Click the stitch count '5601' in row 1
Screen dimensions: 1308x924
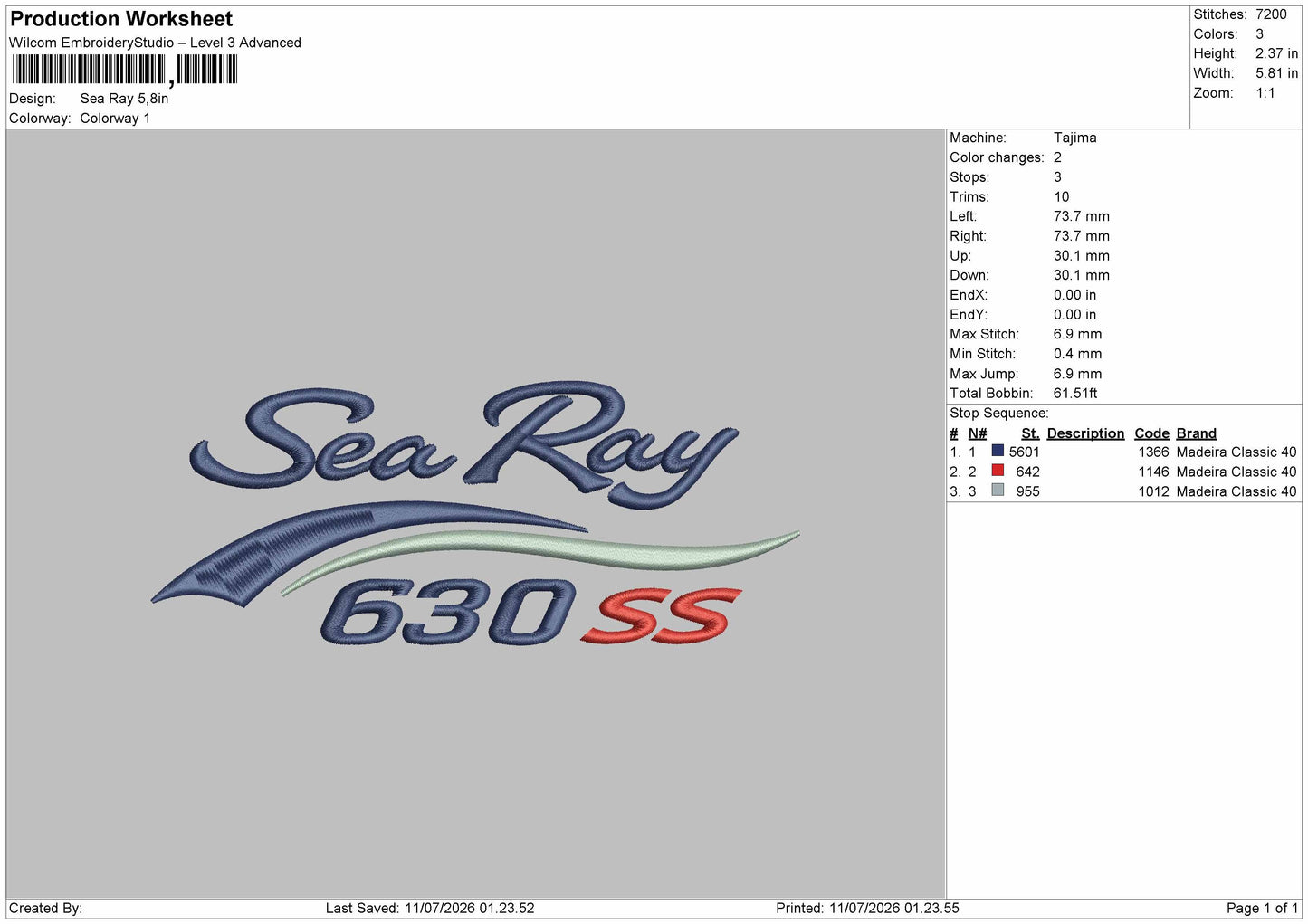point(1024,452)
